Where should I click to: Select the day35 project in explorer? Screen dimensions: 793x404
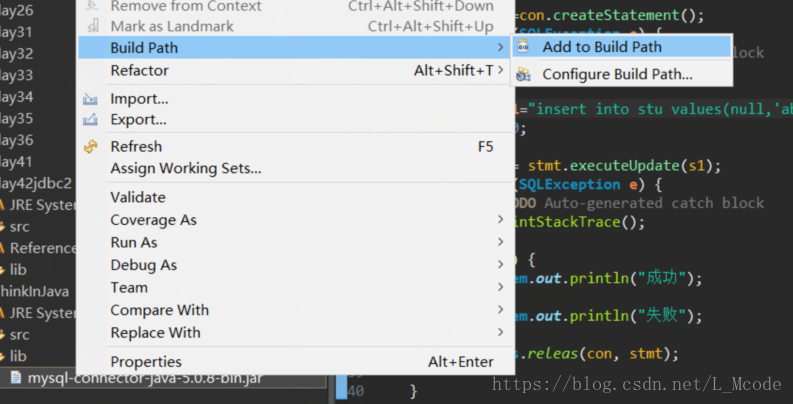[x=17, y=118]
